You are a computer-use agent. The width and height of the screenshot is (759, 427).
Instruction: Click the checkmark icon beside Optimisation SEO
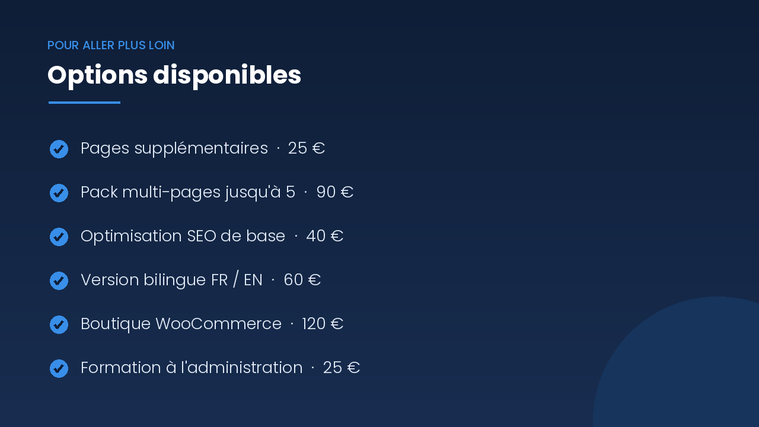(59, 237)
